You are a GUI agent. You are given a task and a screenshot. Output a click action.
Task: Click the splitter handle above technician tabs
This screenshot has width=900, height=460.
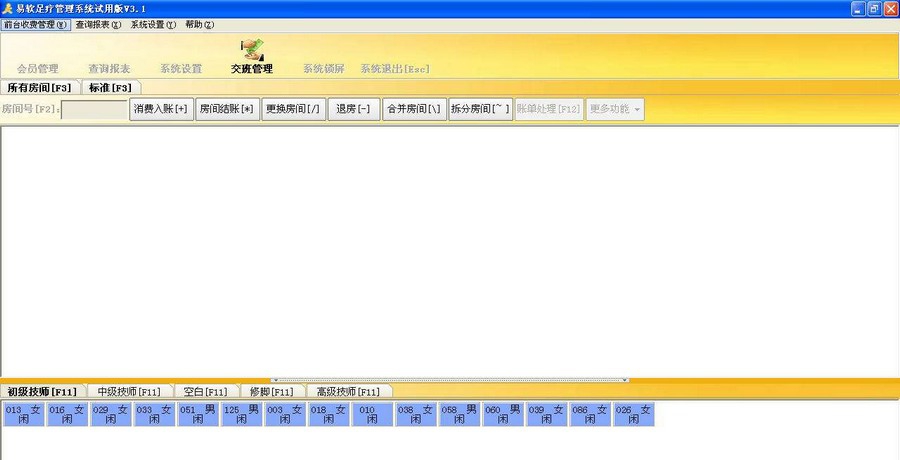pos(450,380)
